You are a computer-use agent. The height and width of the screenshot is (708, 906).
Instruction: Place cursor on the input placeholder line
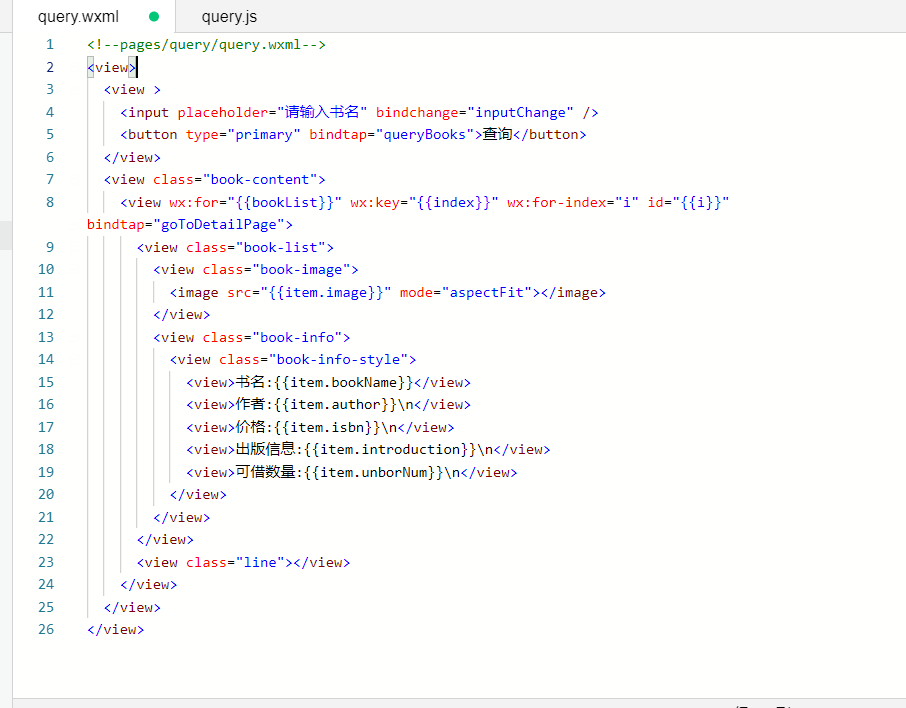tap(359, 112)
